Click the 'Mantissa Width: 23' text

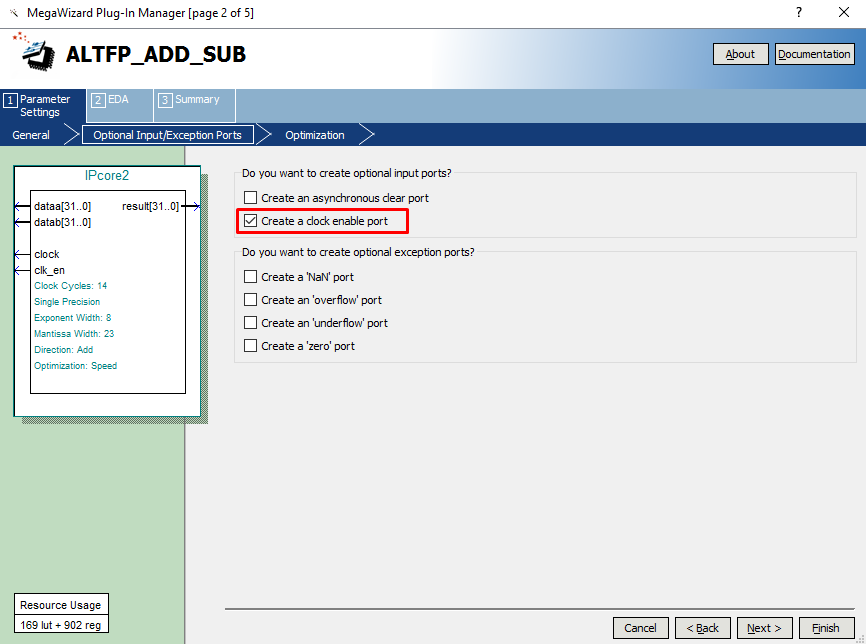74,334
